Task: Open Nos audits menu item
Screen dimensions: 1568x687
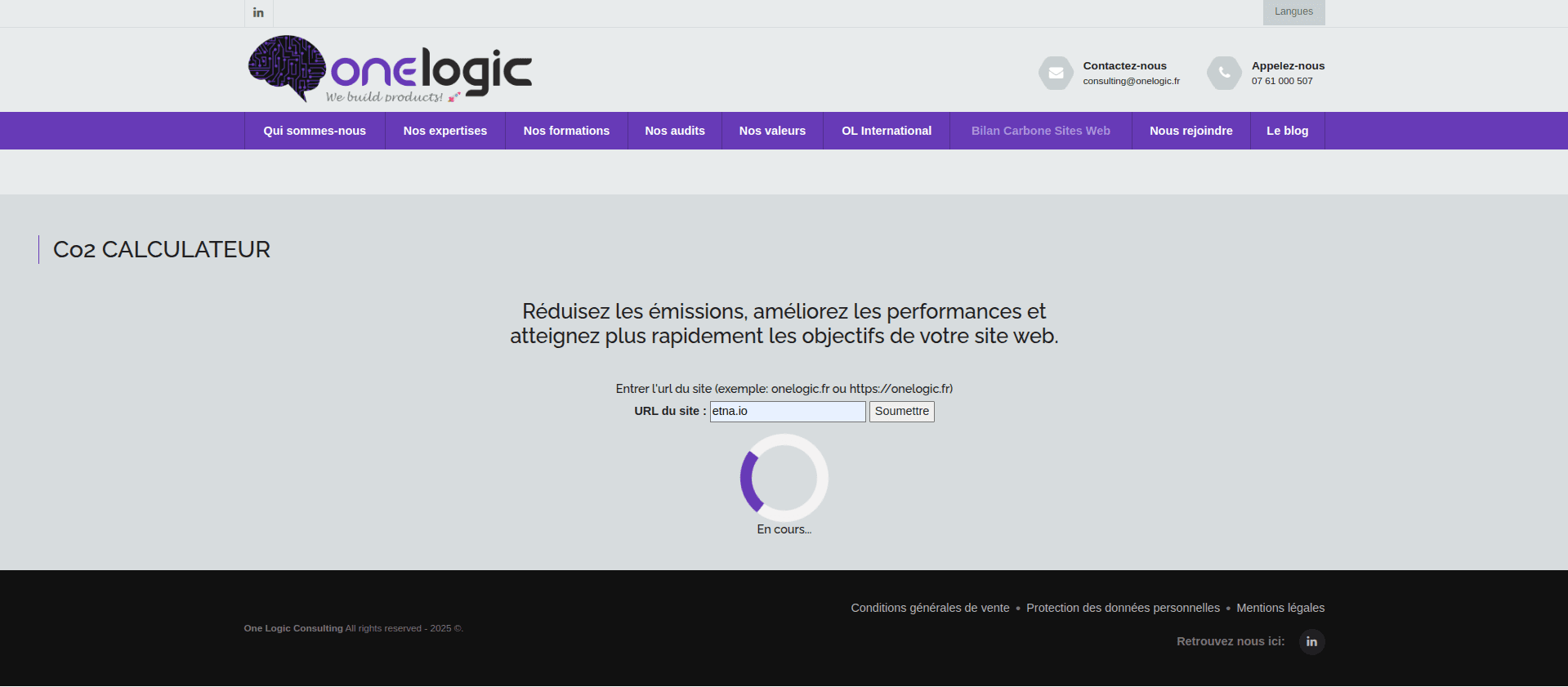Action: coord(674,131)
